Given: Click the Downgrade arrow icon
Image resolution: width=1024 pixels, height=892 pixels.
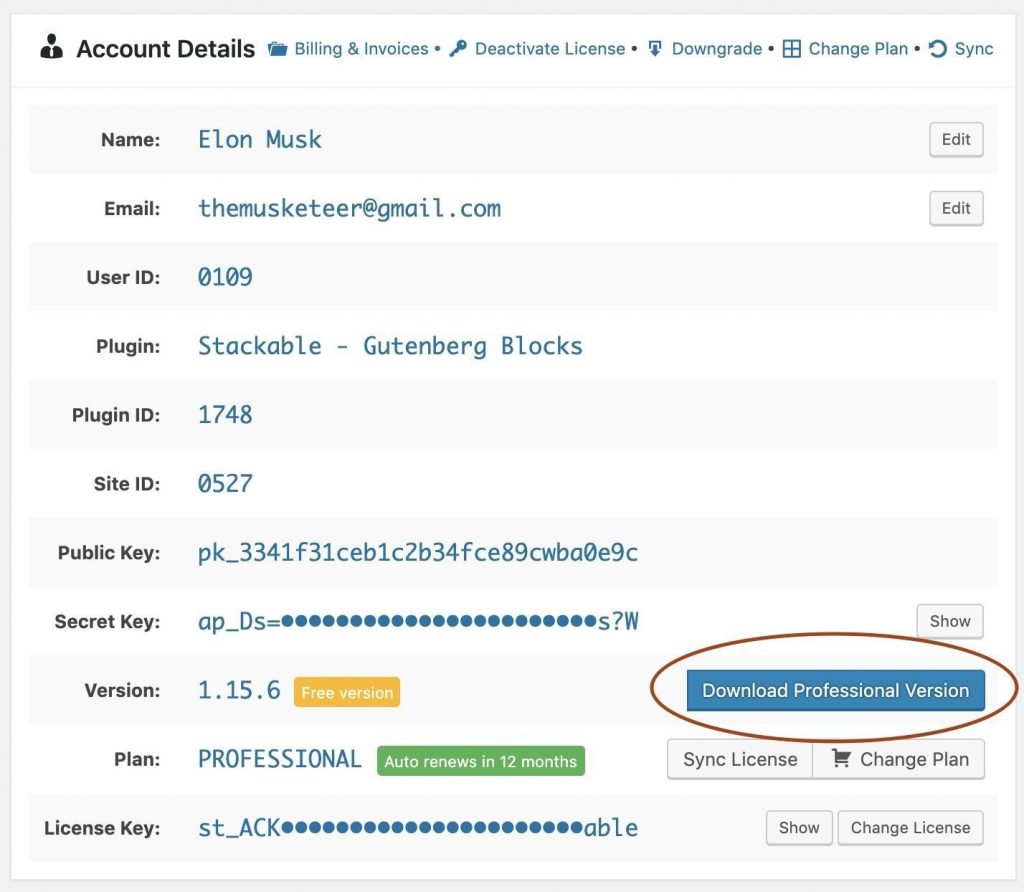Looking at the screenshot, I should pos(655,49).
